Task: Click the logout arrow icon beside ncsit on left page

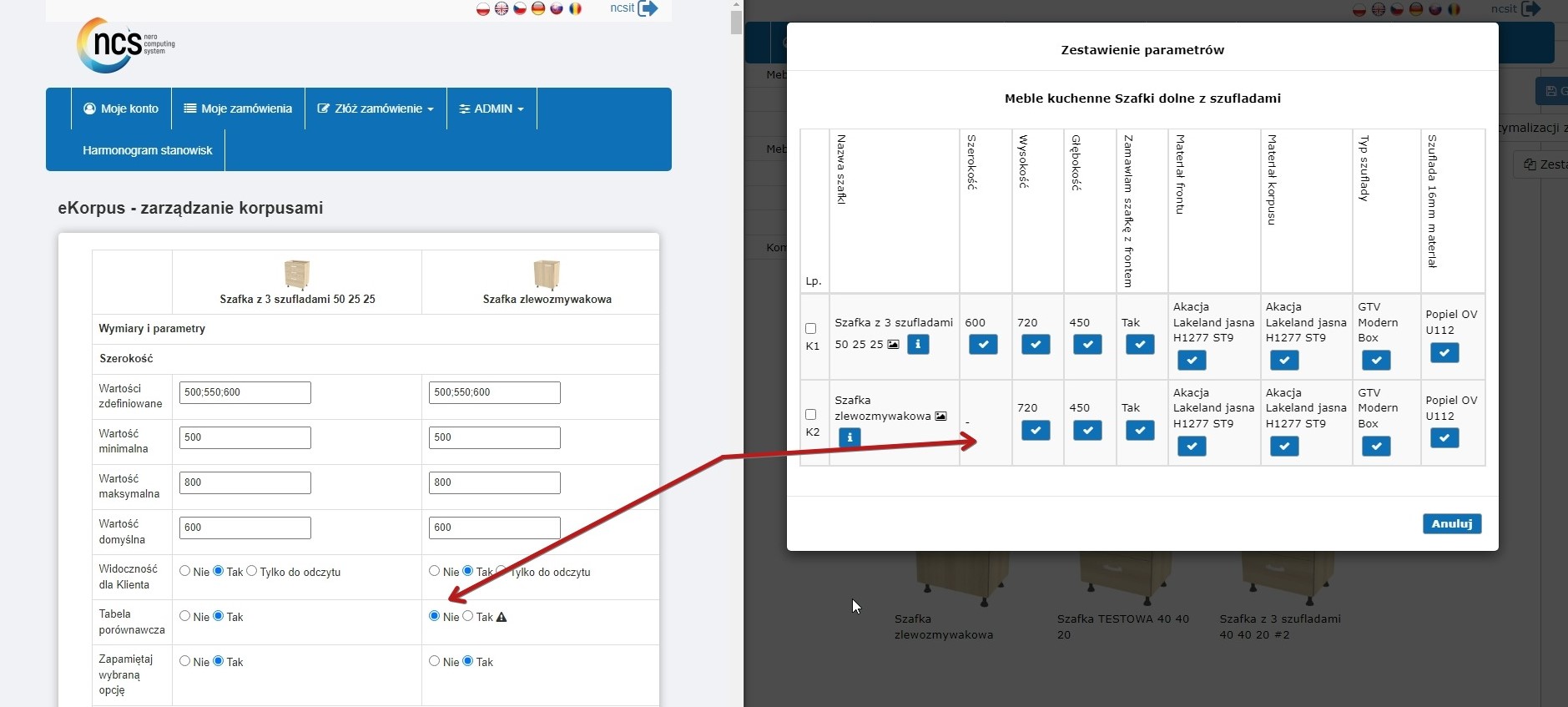Action: click(648, 8)
